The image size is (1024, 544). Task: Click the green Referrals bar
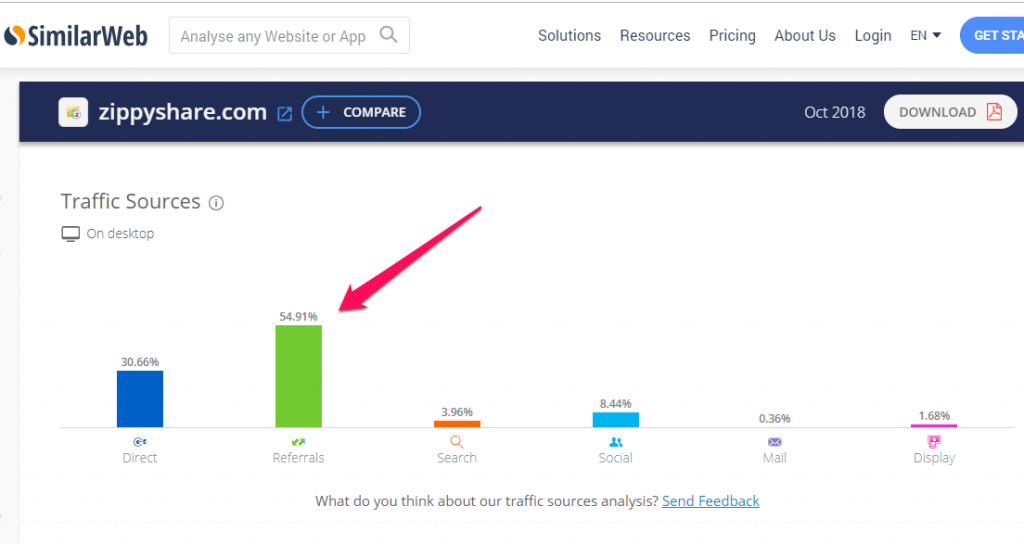298,376
